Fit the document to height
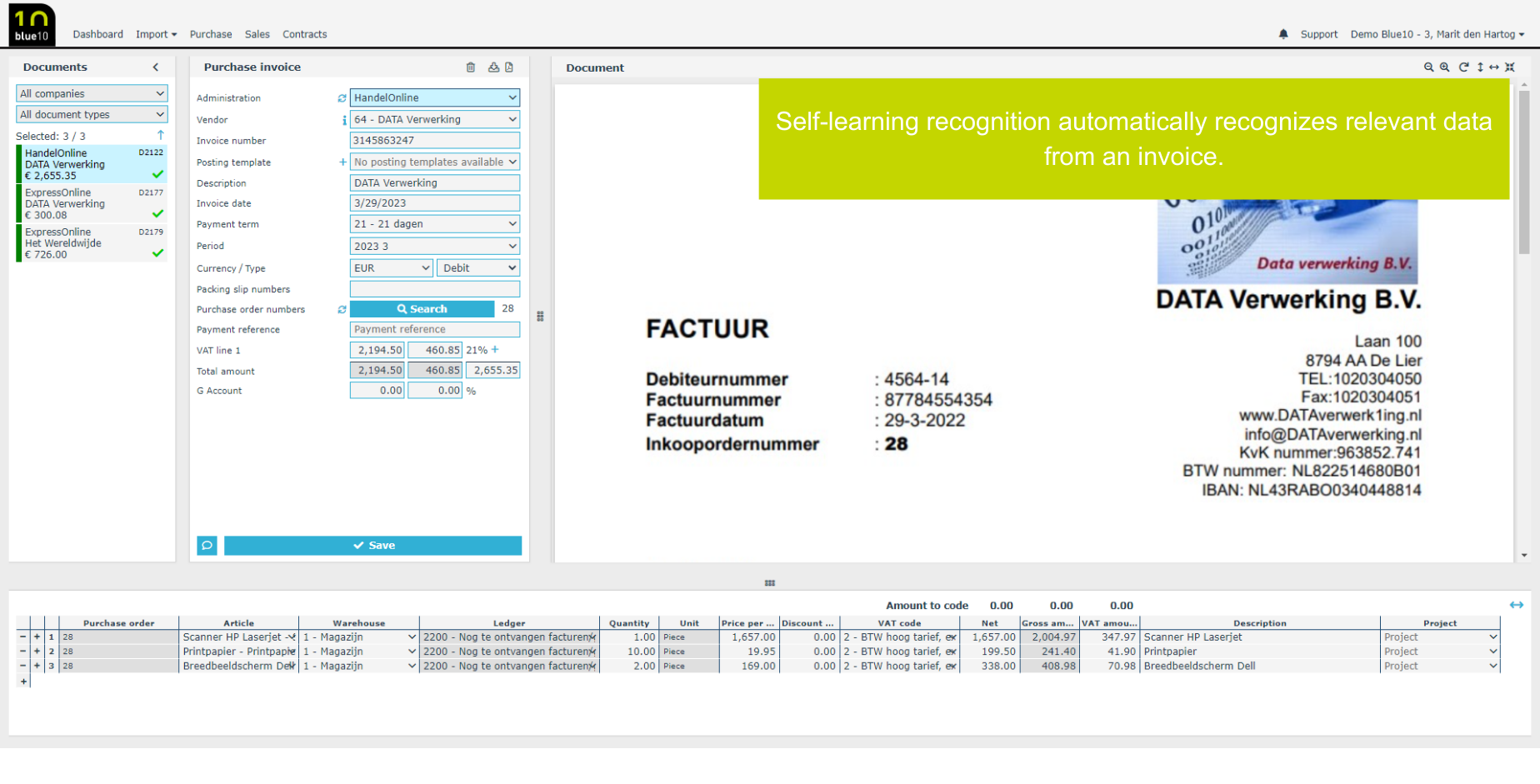1540x784 pixels. point(1480,67)
